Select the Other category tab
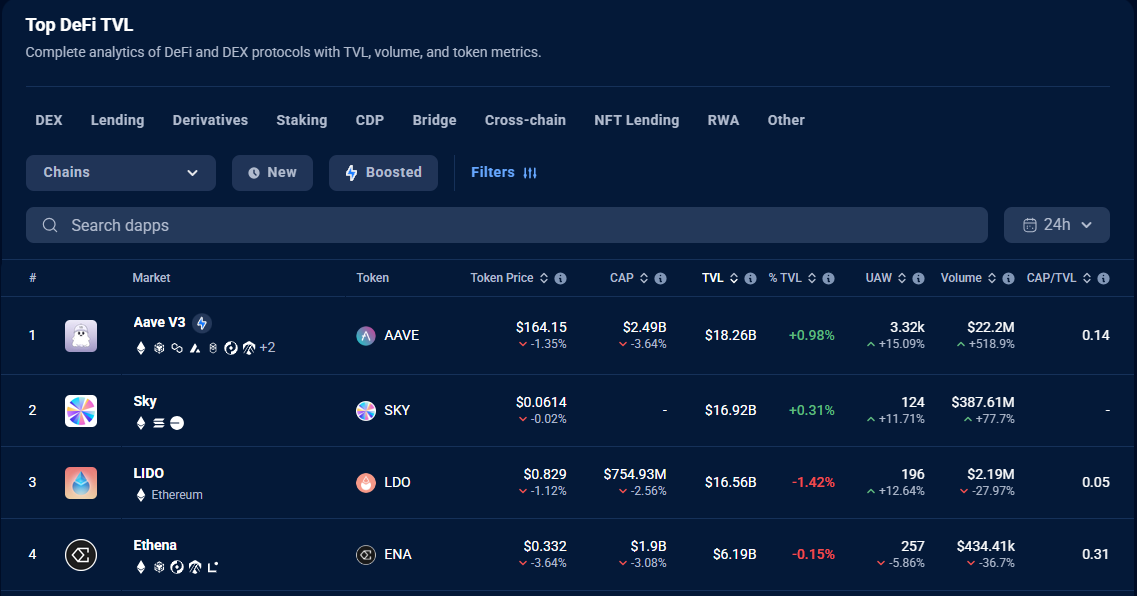1137x596 pixels. tap(786, 120)
